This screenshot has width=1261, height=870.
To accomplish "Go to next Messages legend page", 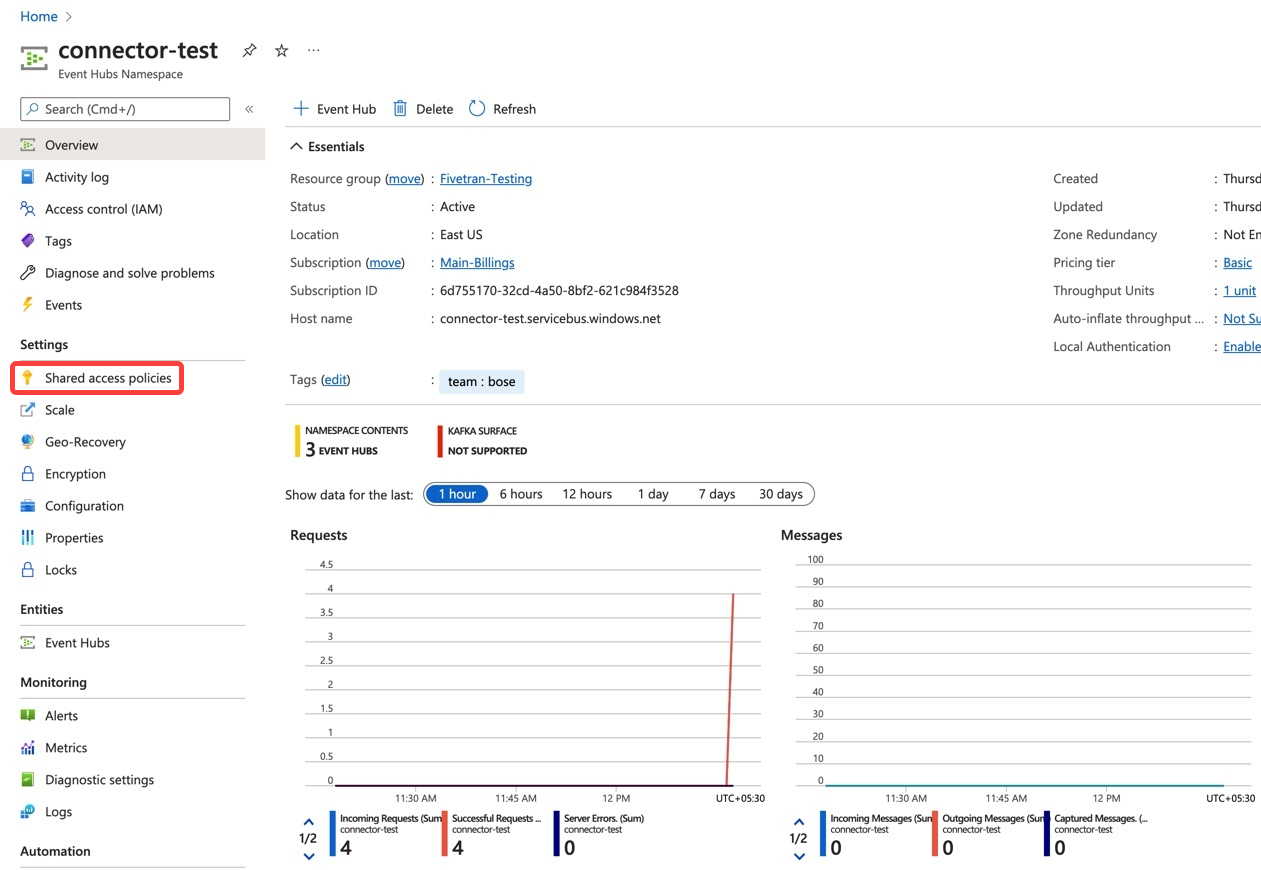I will [798, 855].
